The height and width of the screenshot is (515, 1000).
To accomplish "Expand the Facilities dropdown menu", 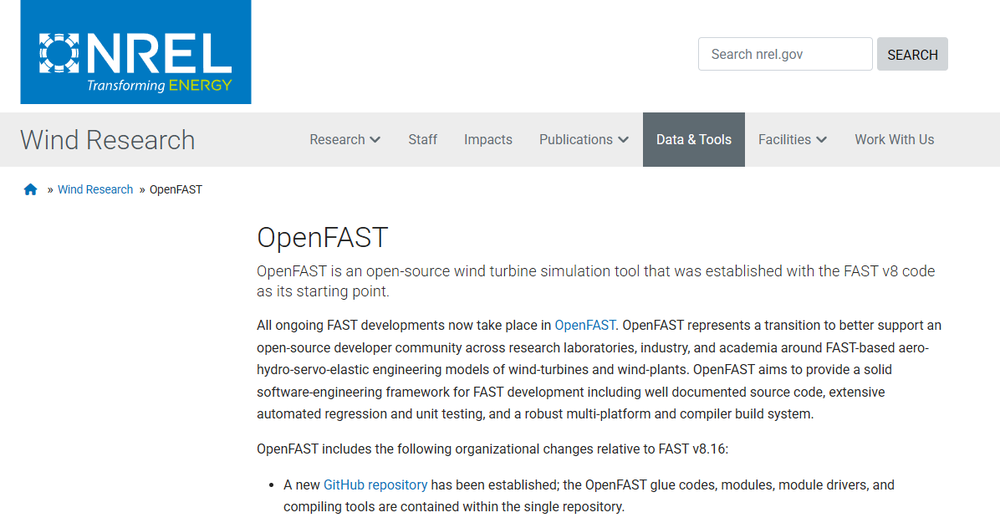I will (x=793, y=140).
